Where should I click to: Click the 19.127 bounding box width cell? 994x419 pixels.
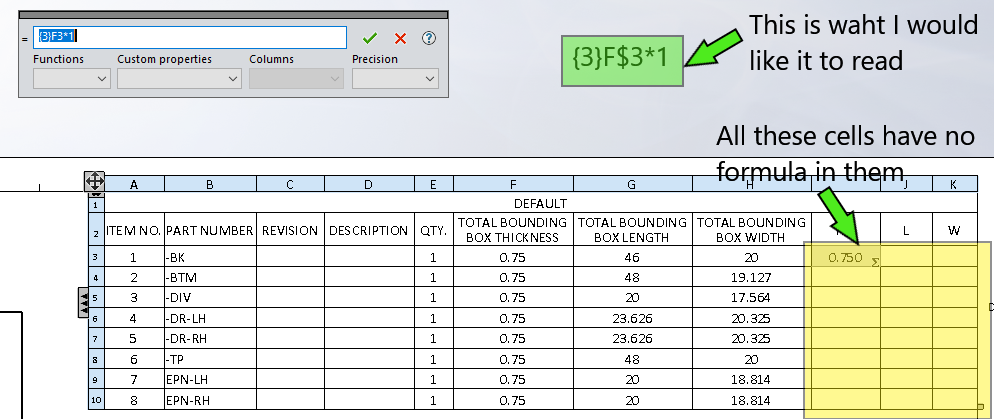click(752, 277)
